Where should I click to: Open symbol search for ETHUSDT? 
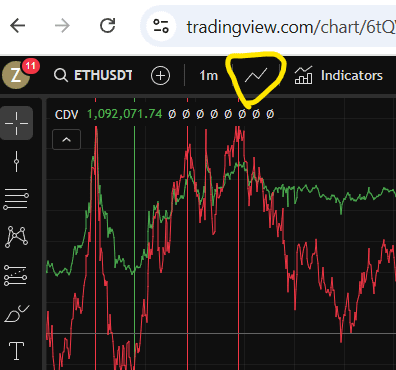point(93,75)
